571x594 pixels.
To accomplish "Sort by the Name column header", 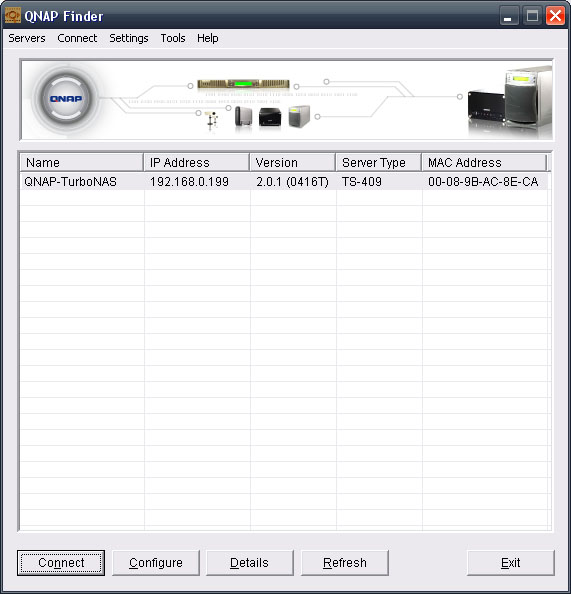I will point(82,163).
